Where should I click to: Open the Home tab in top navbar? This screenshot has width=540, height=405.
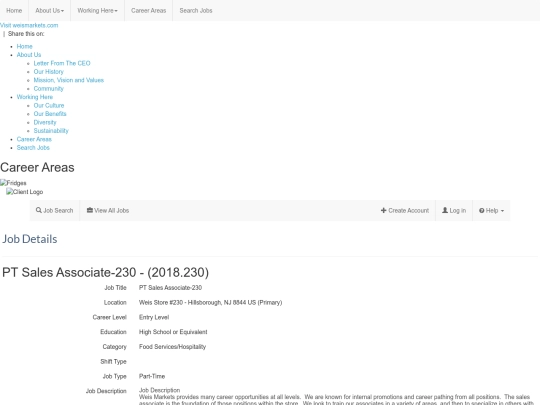pos(14,11)
